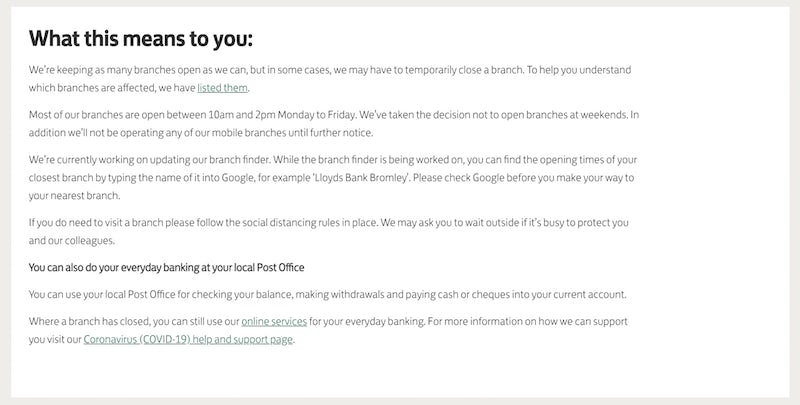The image size is (800, 405).
Task: Select the paragraph starting "Most of our branches"
Action: 330,116
